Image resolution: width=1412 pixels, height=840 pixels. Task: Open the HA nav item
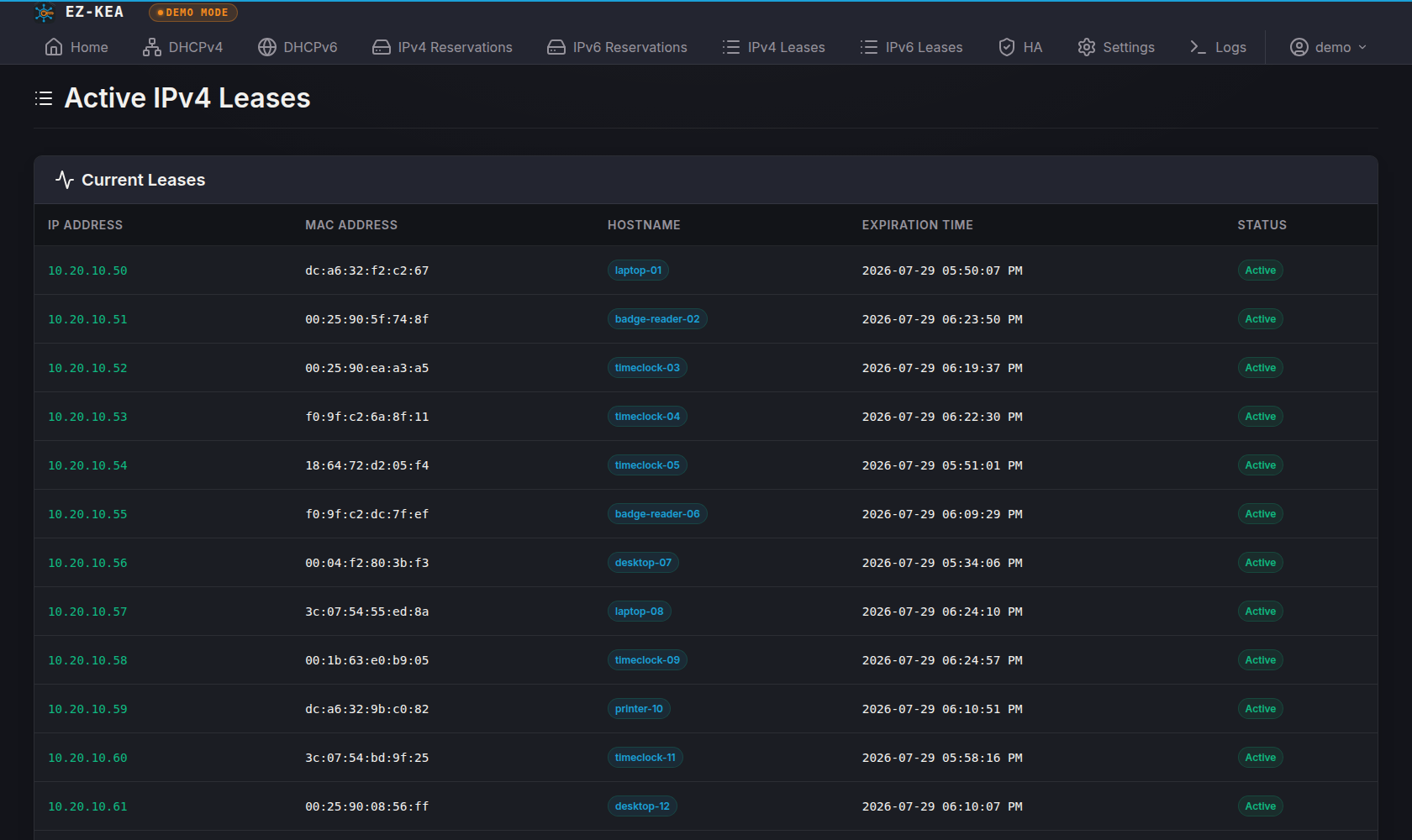pos(1020,47)
